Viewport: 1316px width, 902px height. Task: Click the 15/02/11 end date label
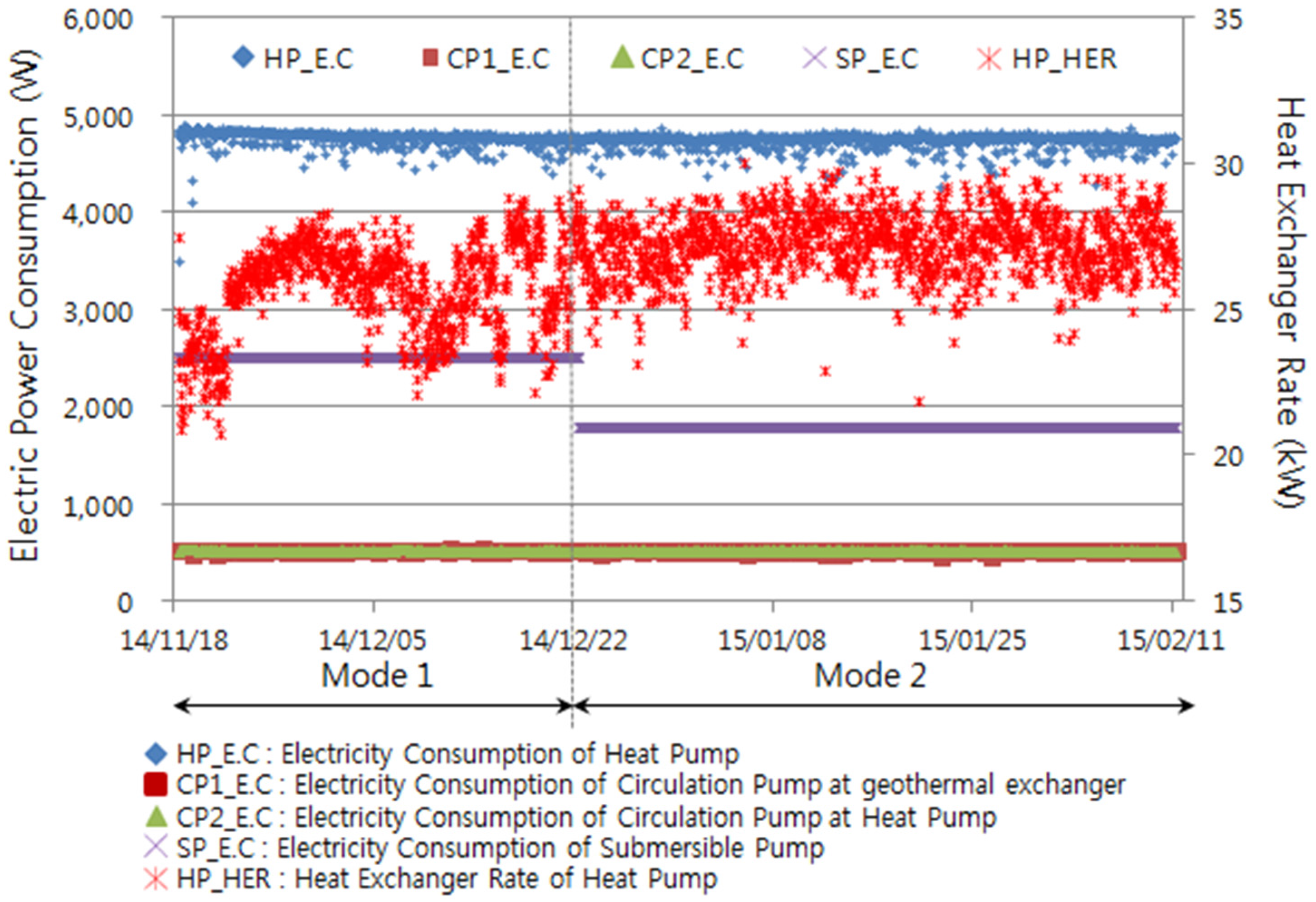pos(1171,641)
